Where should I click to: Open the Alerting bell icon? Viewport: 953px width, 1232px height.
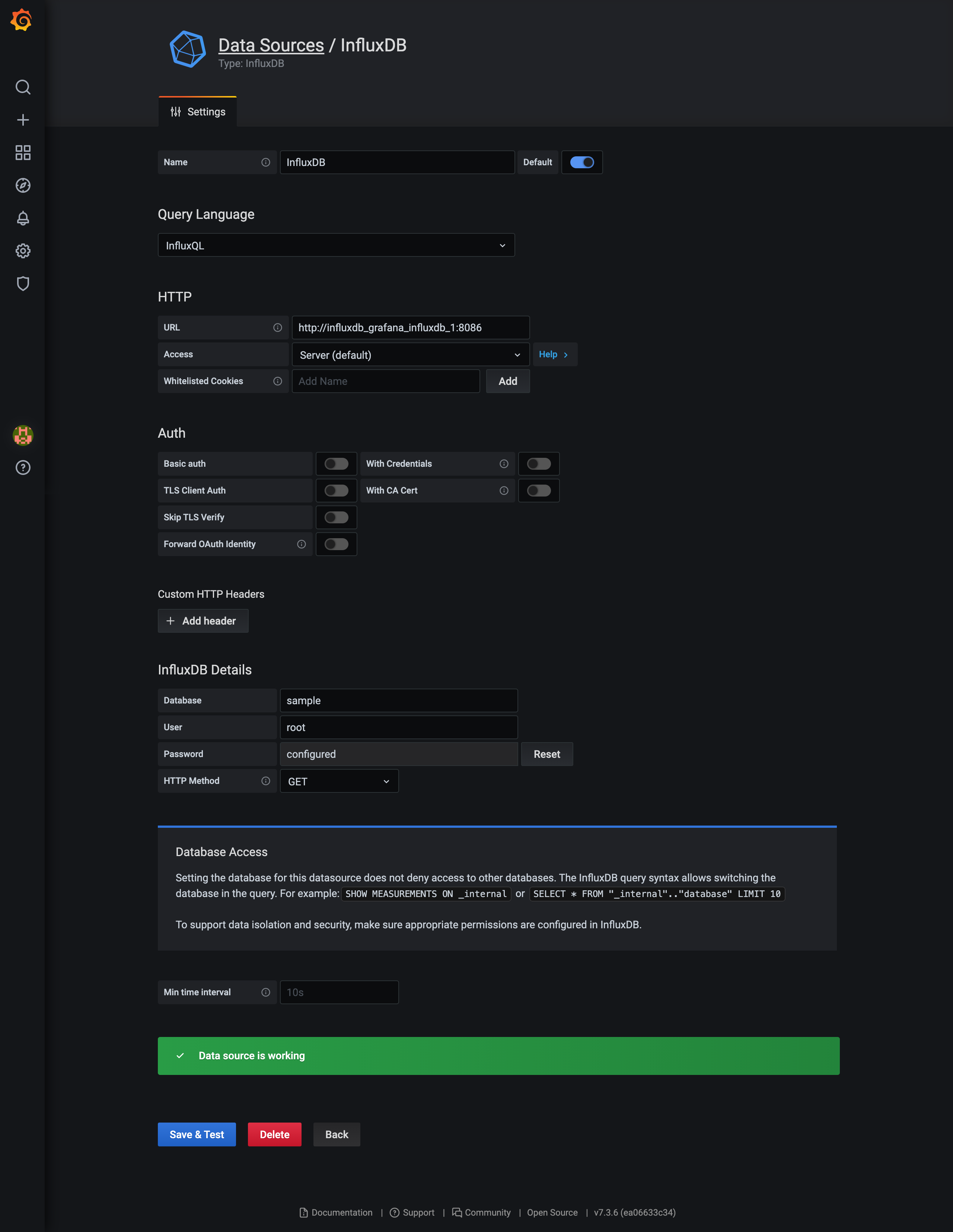pos(23,218)
